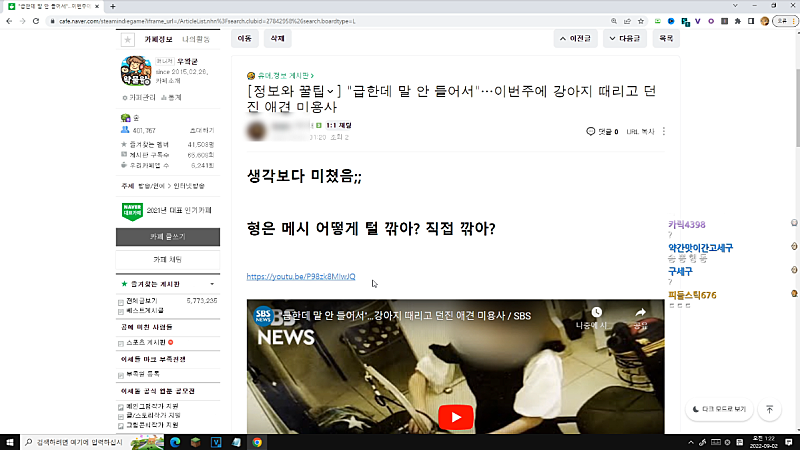This screenshot has height=450, width=800.
Task: Click the browser profile avatar
Action: click(x=764, y=21)
